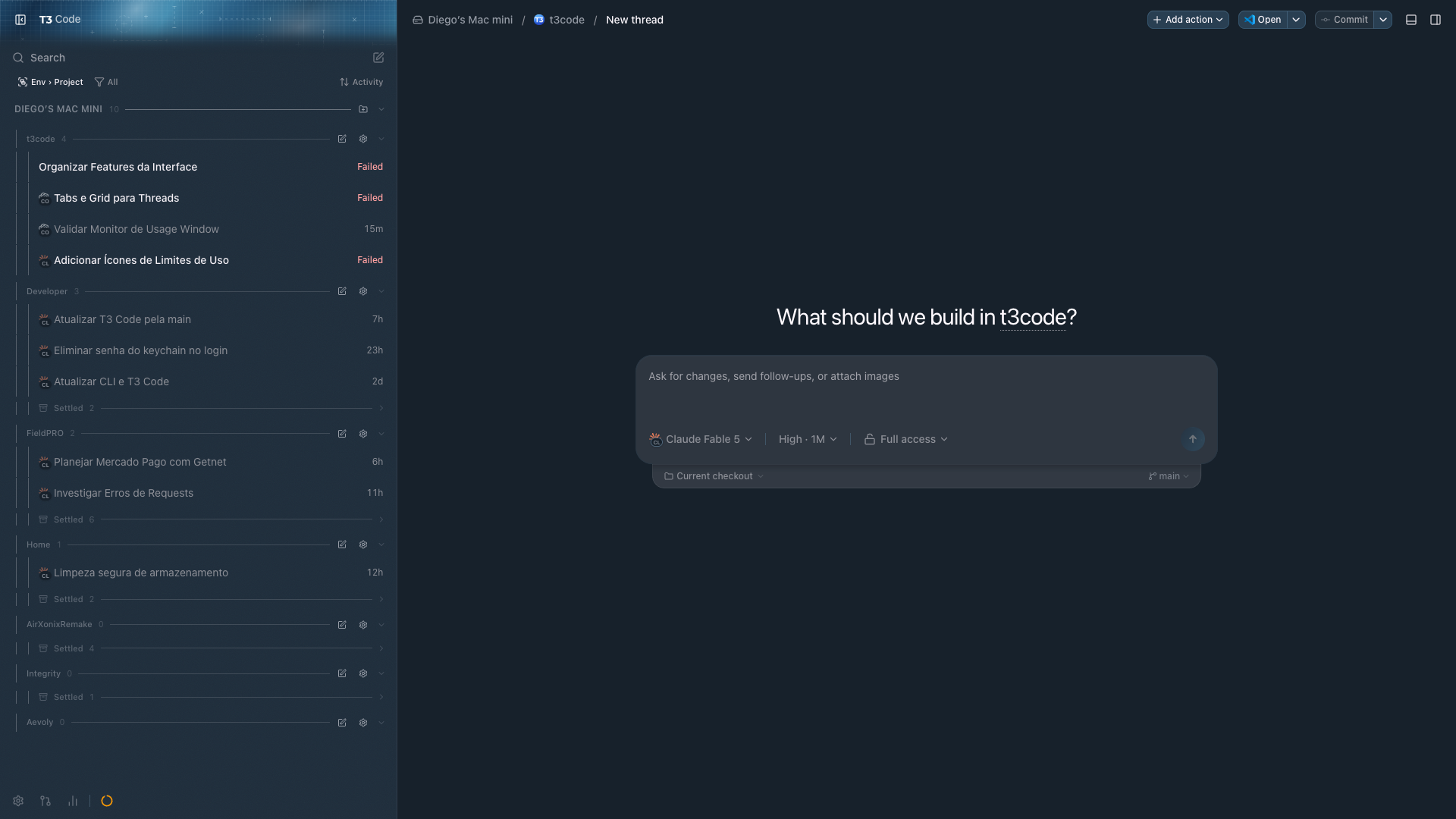Start a new thread in Home project
The height and width of the screenshot is (819, 1456).
342,544
